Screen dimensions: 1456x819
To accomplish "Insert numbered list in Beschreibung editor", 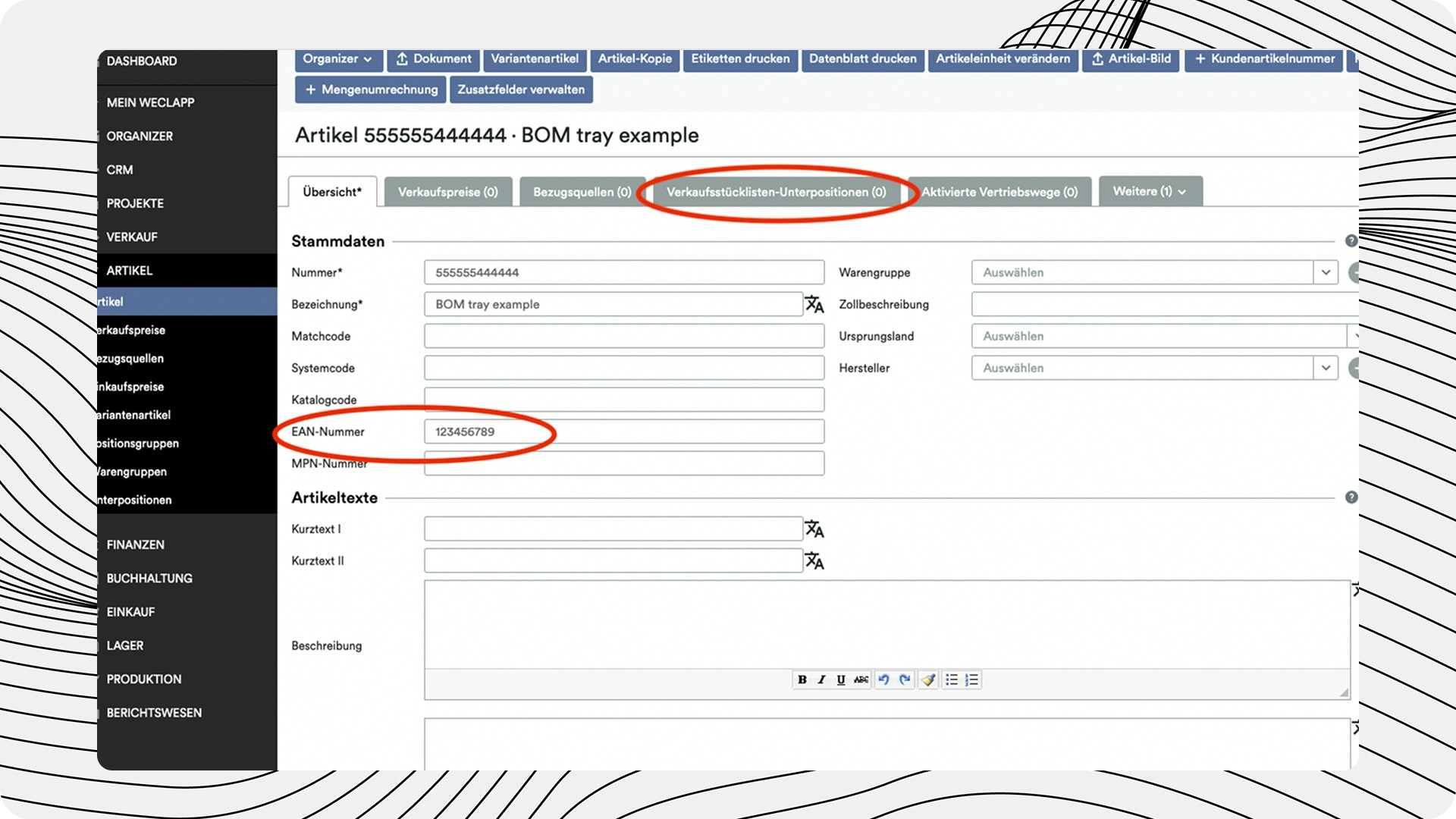I will pyautogui.click(x=971, y=679).
